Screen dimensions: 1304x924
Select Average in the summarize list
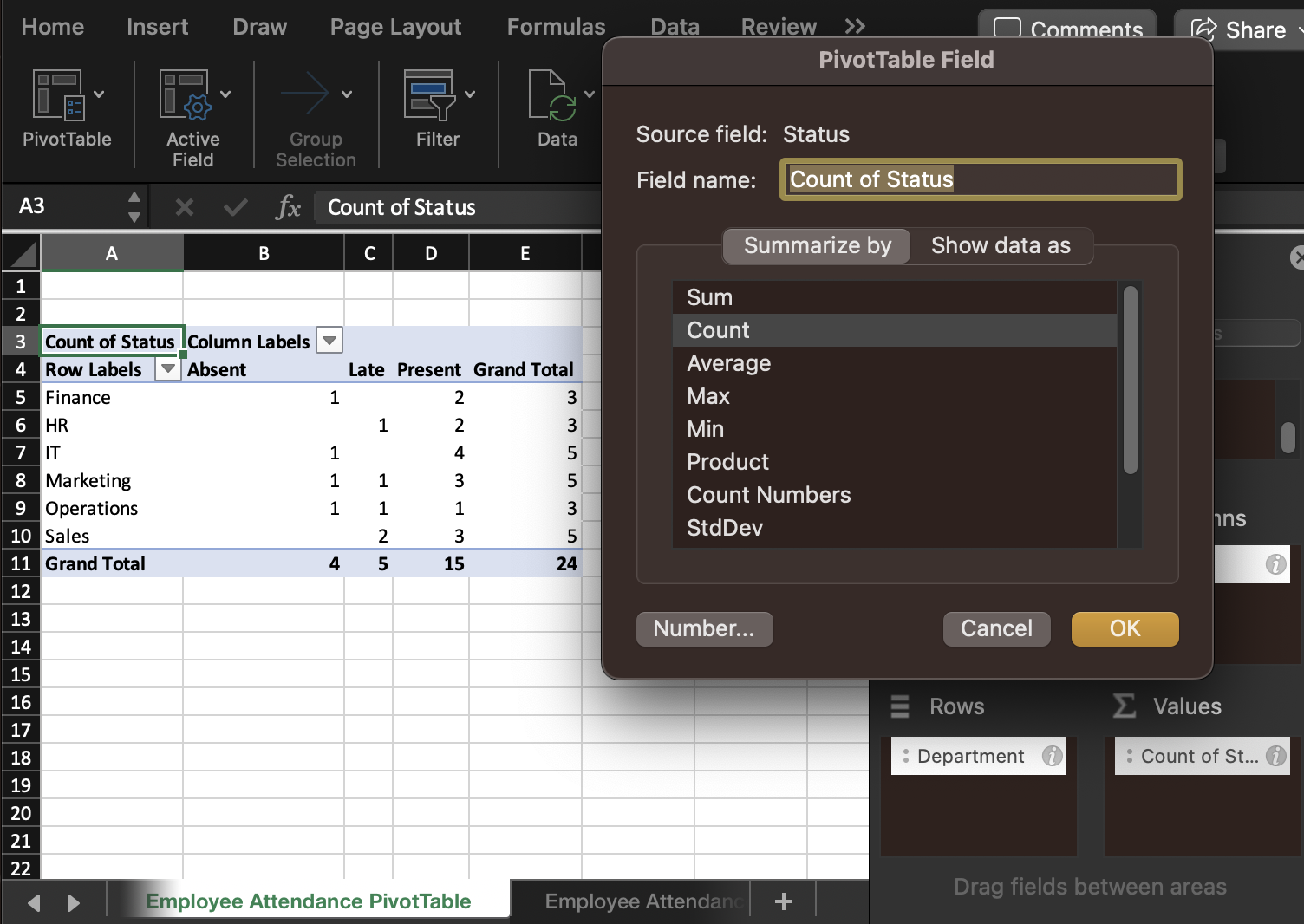[895, 363]
